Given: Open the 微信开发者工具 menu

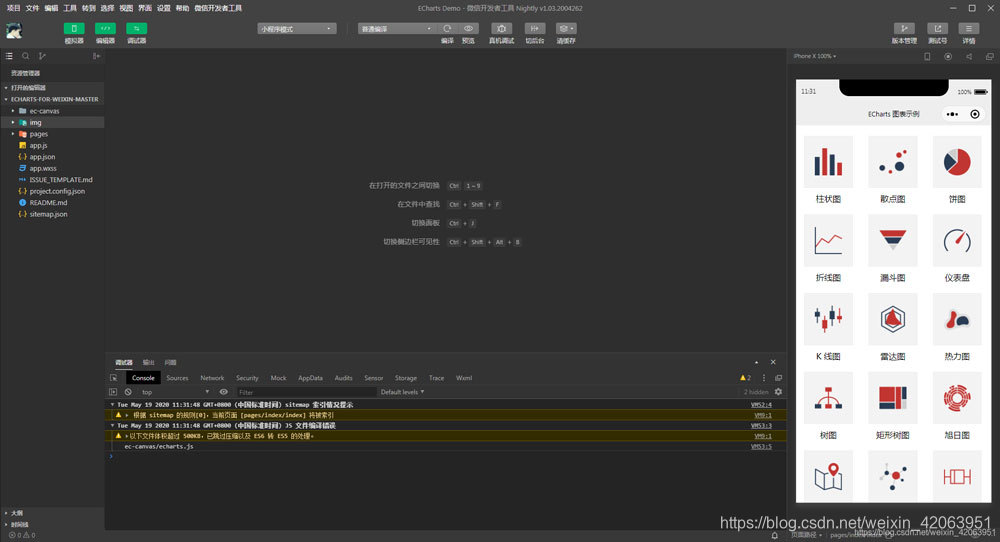Looking at the screenshot, I should (218, 8).
